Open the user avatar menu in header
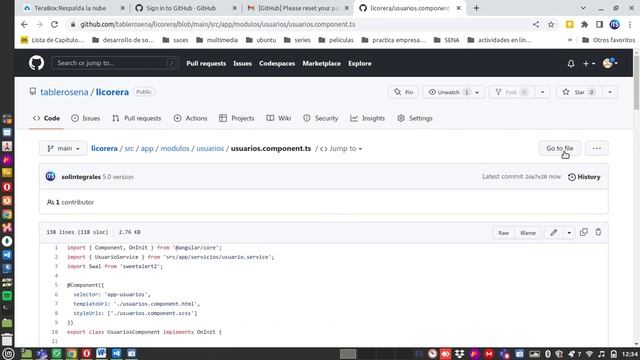Image resolution: width=640 pixels, height=360 pixels. [610, 63]
